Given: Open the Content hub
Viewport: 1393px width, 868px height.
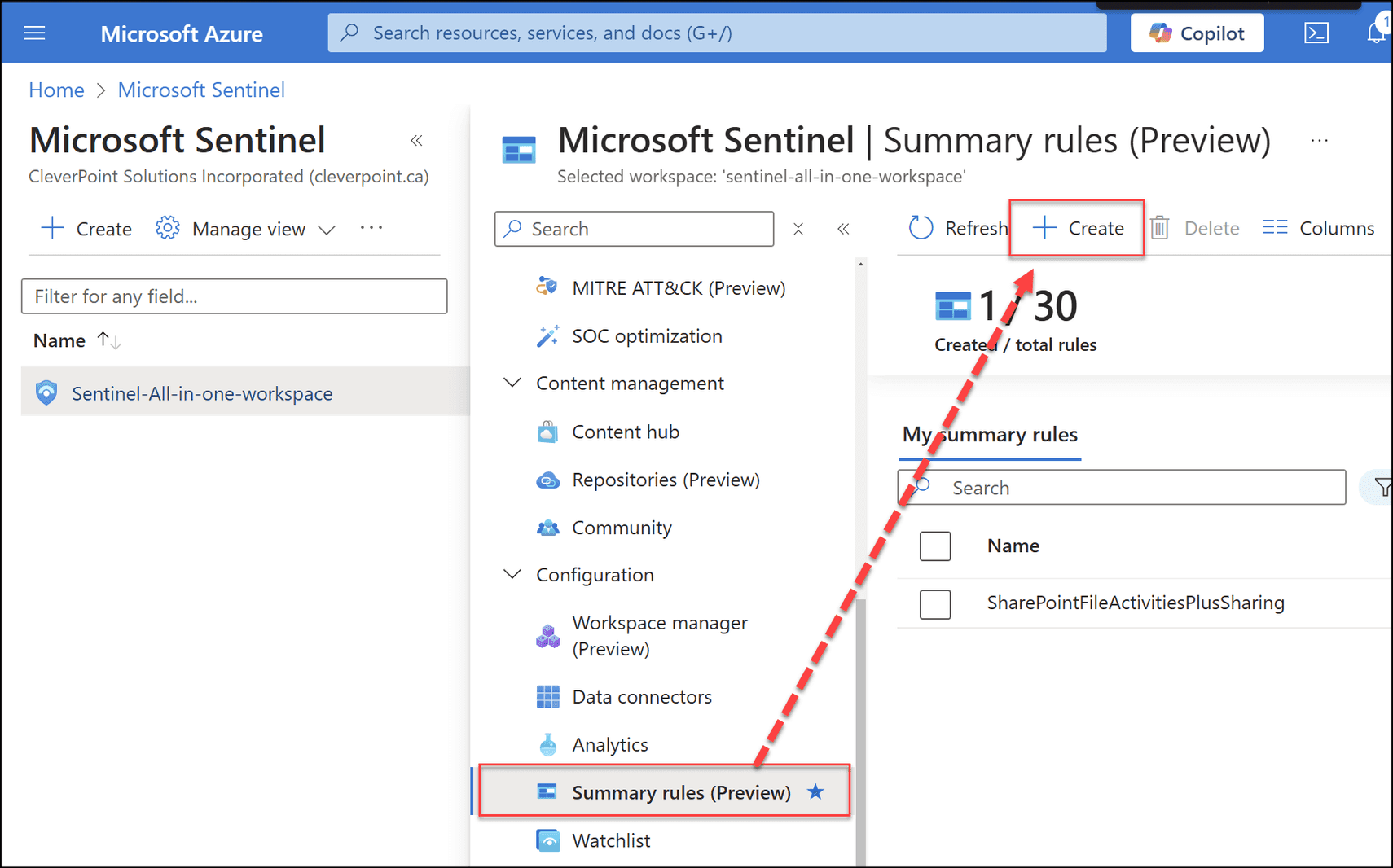Looking at the screenshot, I should coord(625,431).
